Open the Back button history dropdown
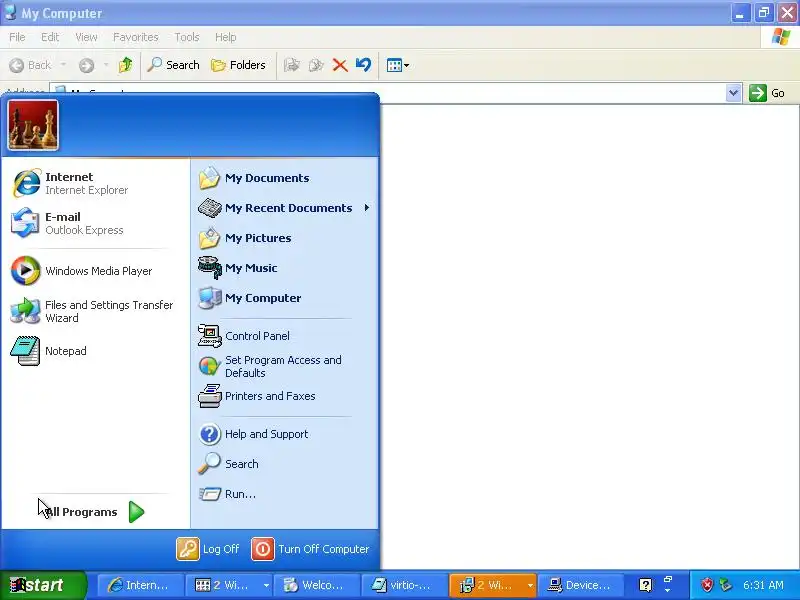800x600 pixels. [63, 65]
